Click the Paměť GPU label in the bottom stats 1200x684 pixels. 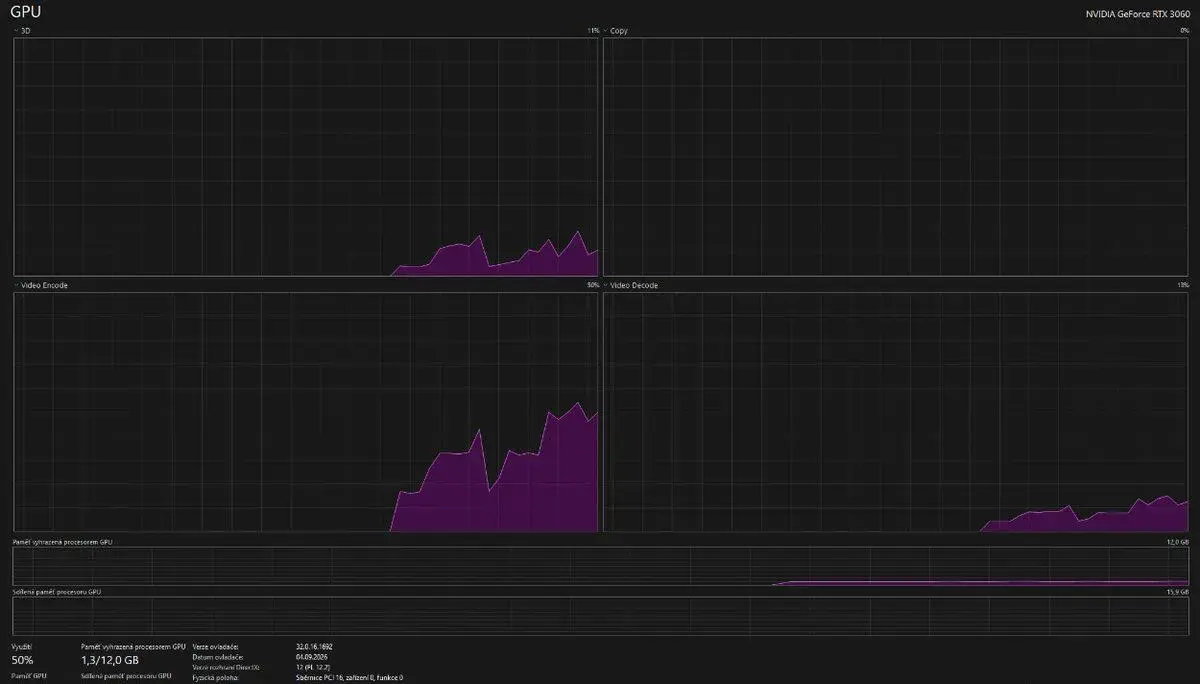[28, 677]
